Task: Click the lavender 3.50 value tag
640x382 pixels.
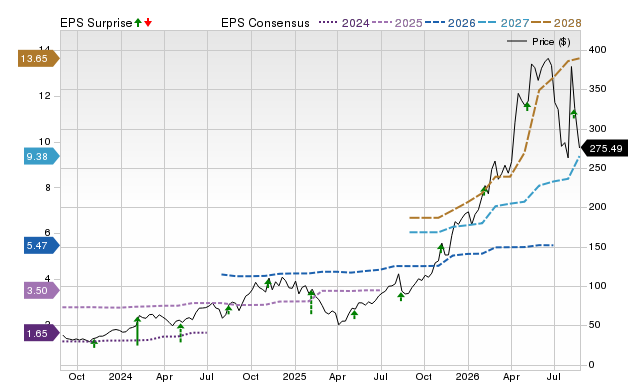Action: point(42,291)
